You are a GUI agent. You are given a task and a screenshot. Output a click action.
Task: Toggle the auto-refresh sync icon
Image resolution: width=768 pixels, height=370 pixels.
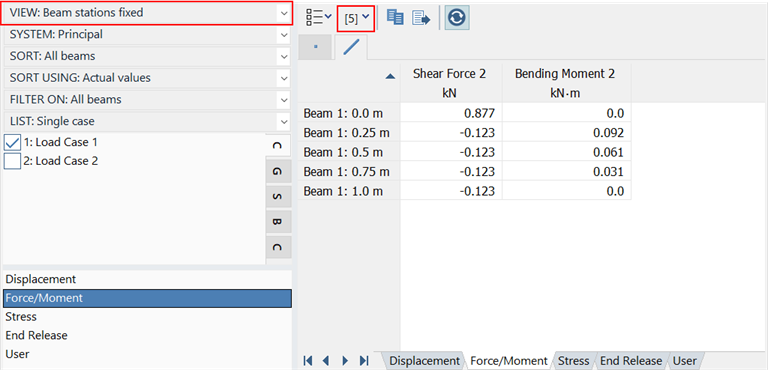pos(456,18)
